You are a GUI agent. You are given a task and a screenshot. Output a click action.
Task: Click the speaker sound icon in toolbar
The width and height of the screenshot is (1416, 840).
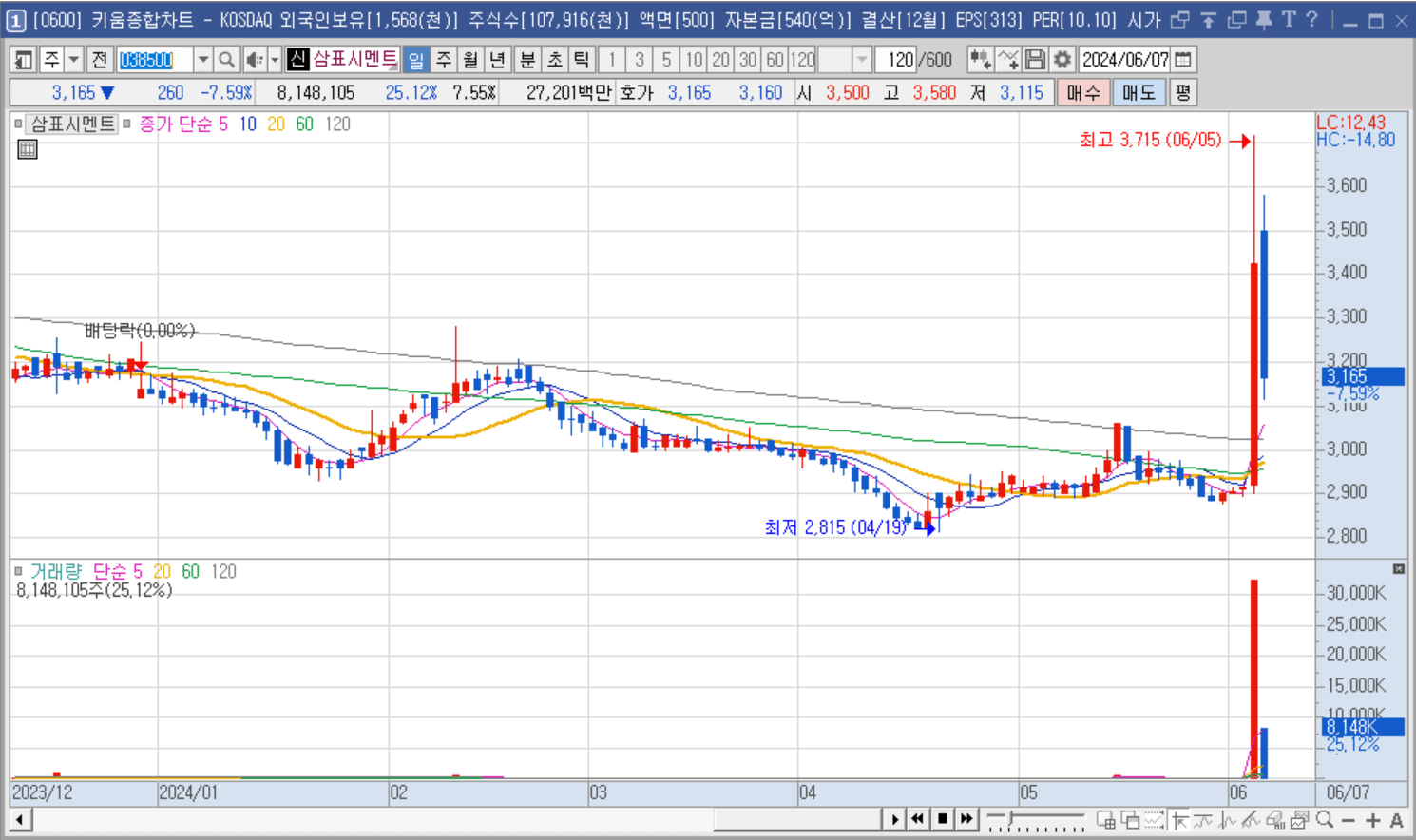254,60
